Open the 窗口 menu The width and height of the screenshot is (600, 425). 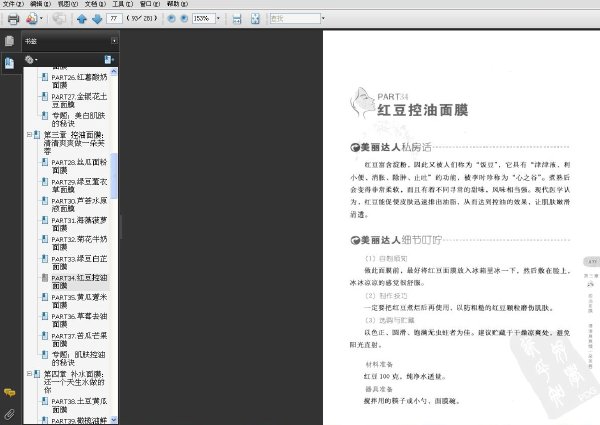tap(150, 4)
